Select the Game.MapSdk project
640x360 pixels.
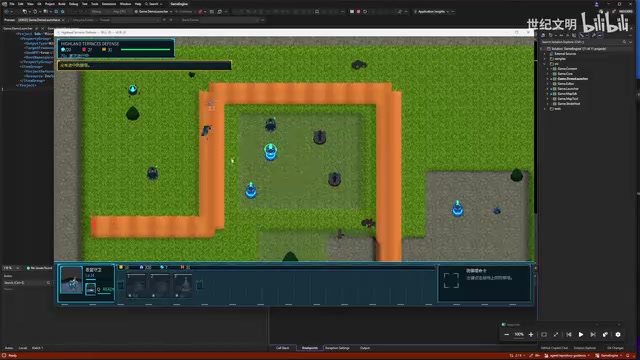(567, 93)
